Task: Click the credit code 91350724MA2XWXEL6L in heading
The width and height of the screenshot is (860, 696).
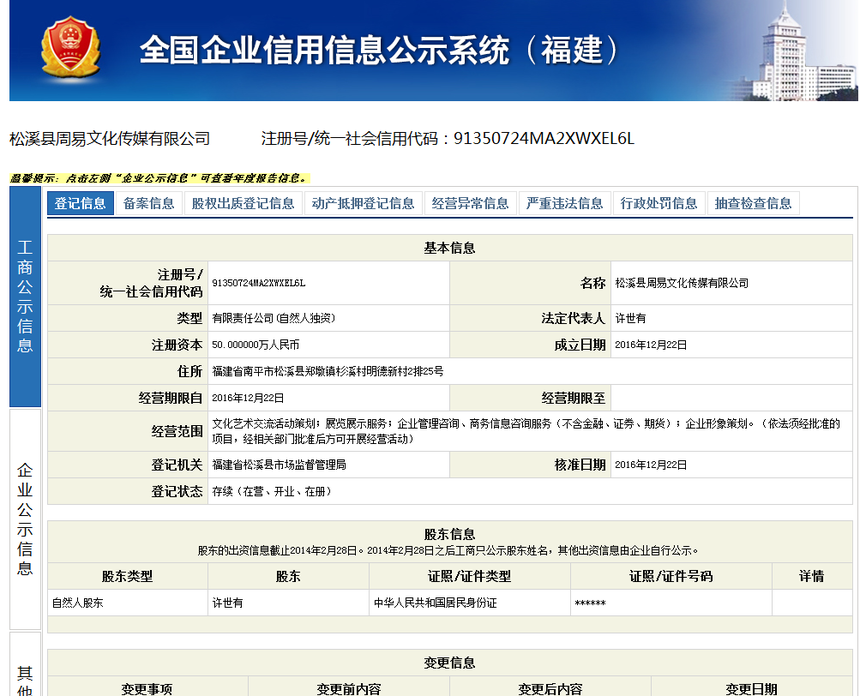Action: (x=544, y=139)
